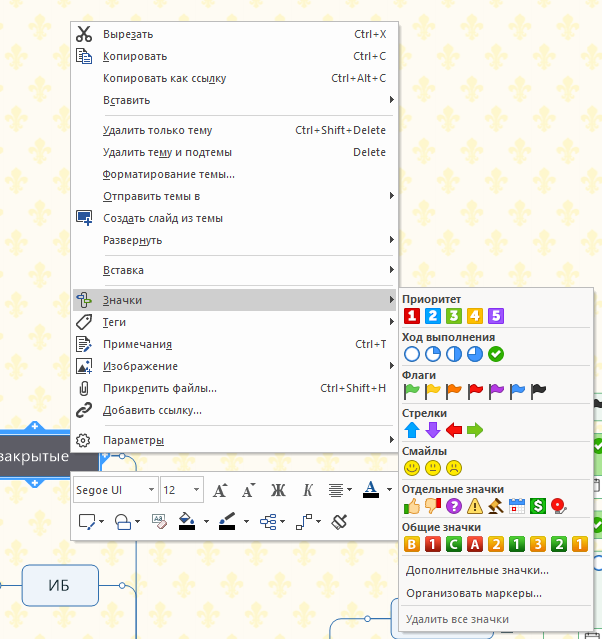Add the yellow flag icon
The width and height of the screenshot is (602, 639).
point(433,392)
